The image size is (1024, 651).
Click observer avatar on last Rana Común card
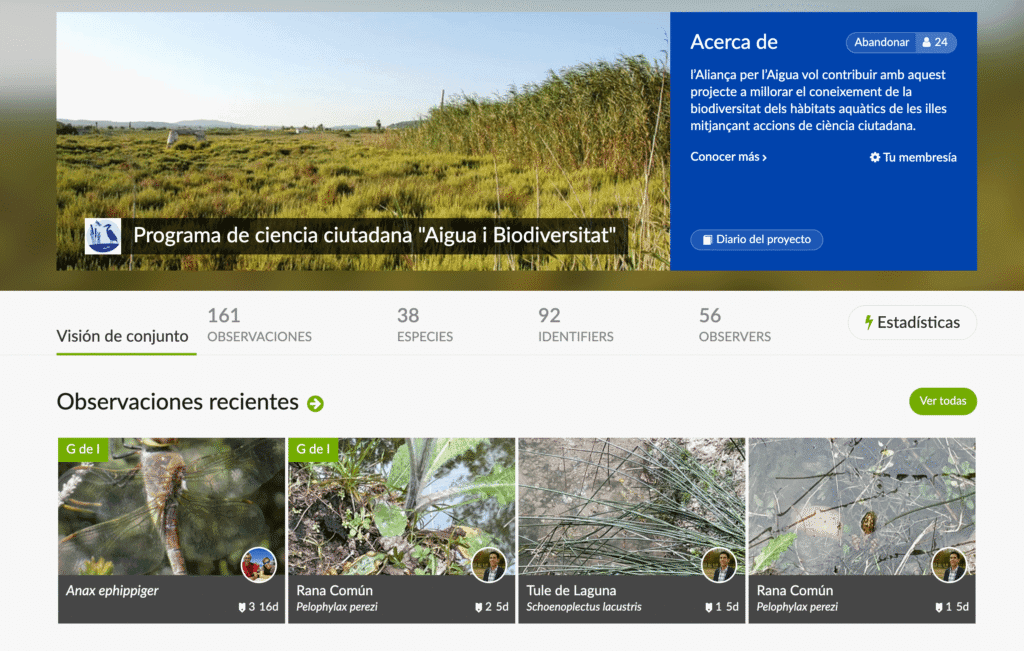(949, 565)
